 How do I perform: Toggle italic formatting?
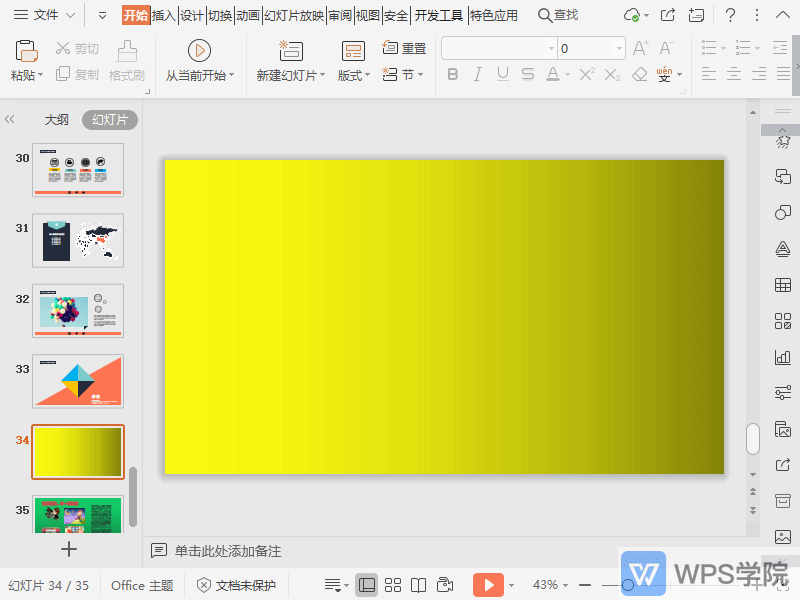pyautogui.click(x=477, y=73)
